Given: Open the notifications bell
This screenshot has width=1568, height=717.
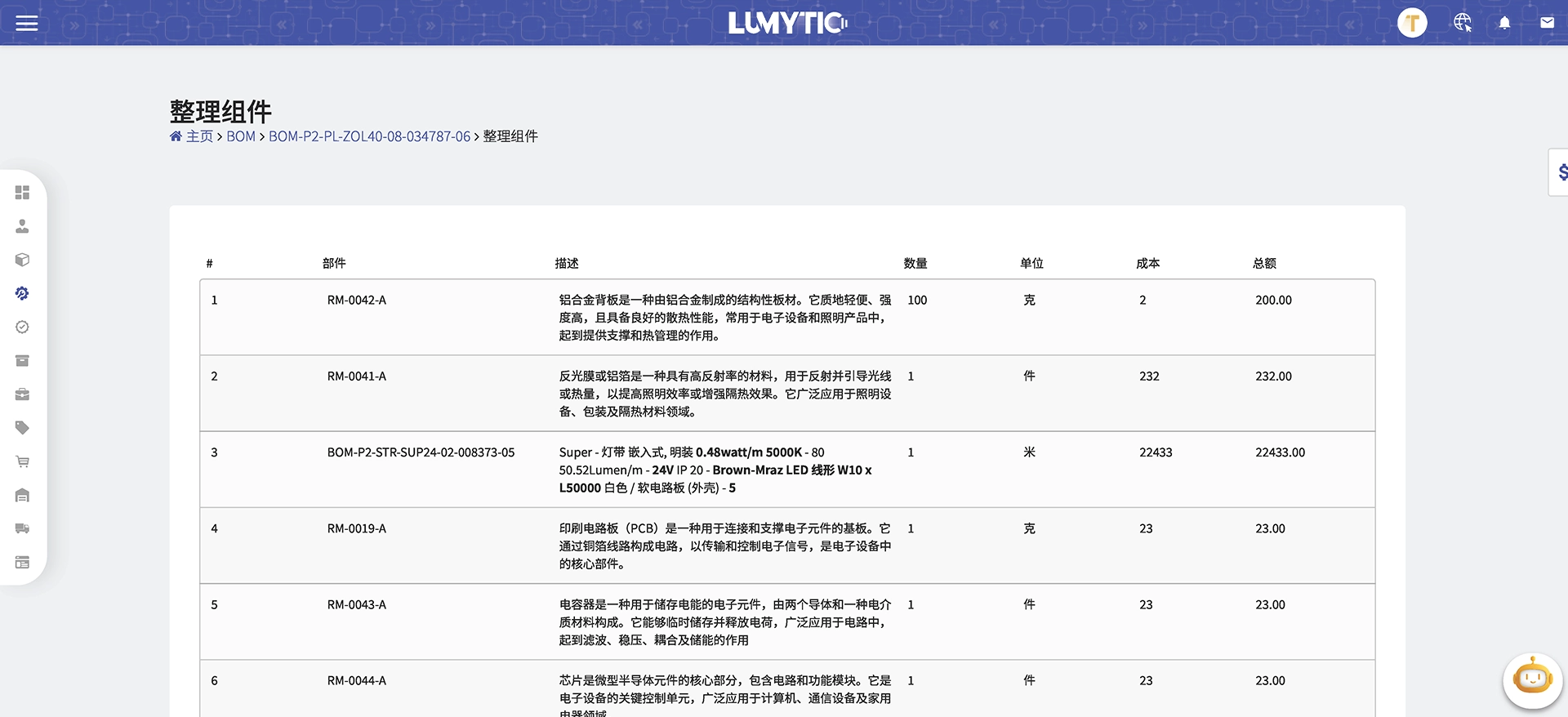Looking at the screenshot, I should coord(1504,23).
